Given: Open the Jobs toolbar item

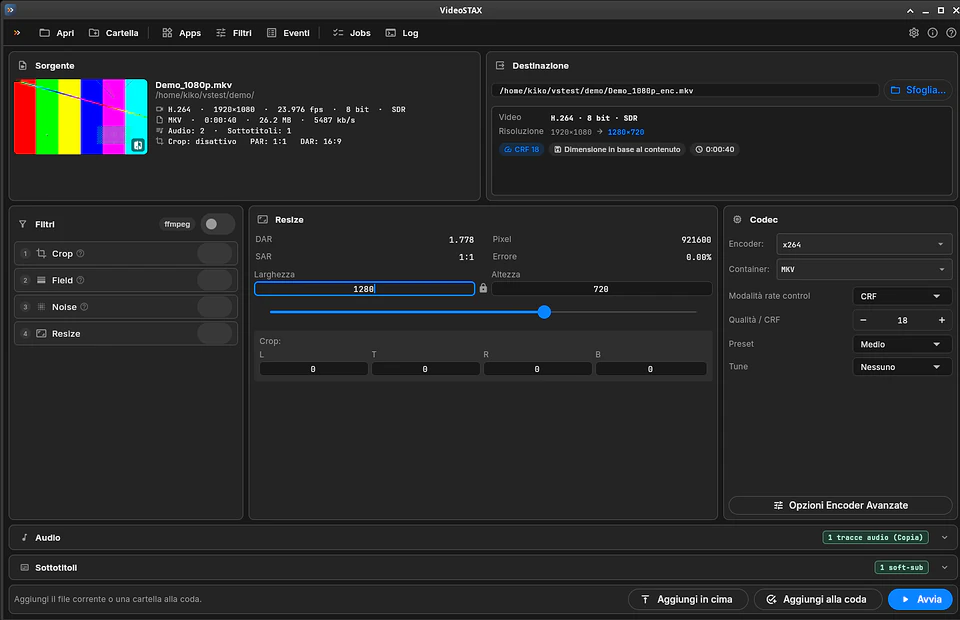Looking at the screenshot, I should 352,33.
